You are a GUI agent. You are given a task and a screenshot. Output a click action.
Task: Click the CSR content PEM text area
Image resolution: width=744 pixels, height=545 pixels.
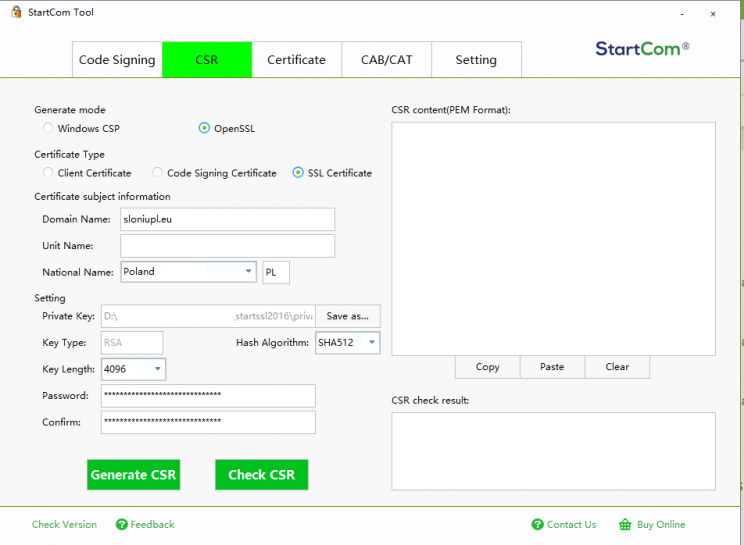pyautogui.click(x=553, y=239)
